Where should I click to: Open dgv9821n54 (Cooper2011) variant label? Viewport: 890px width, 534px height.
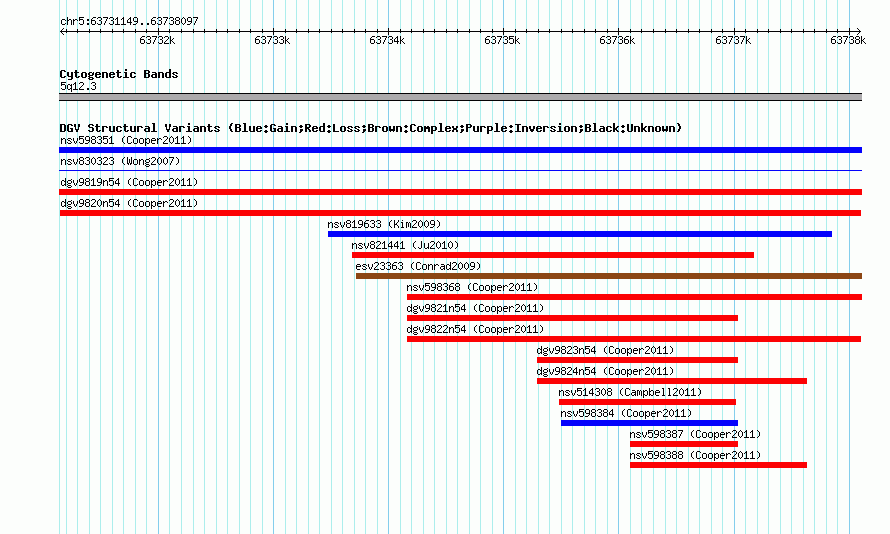click(x=475, y=308)
